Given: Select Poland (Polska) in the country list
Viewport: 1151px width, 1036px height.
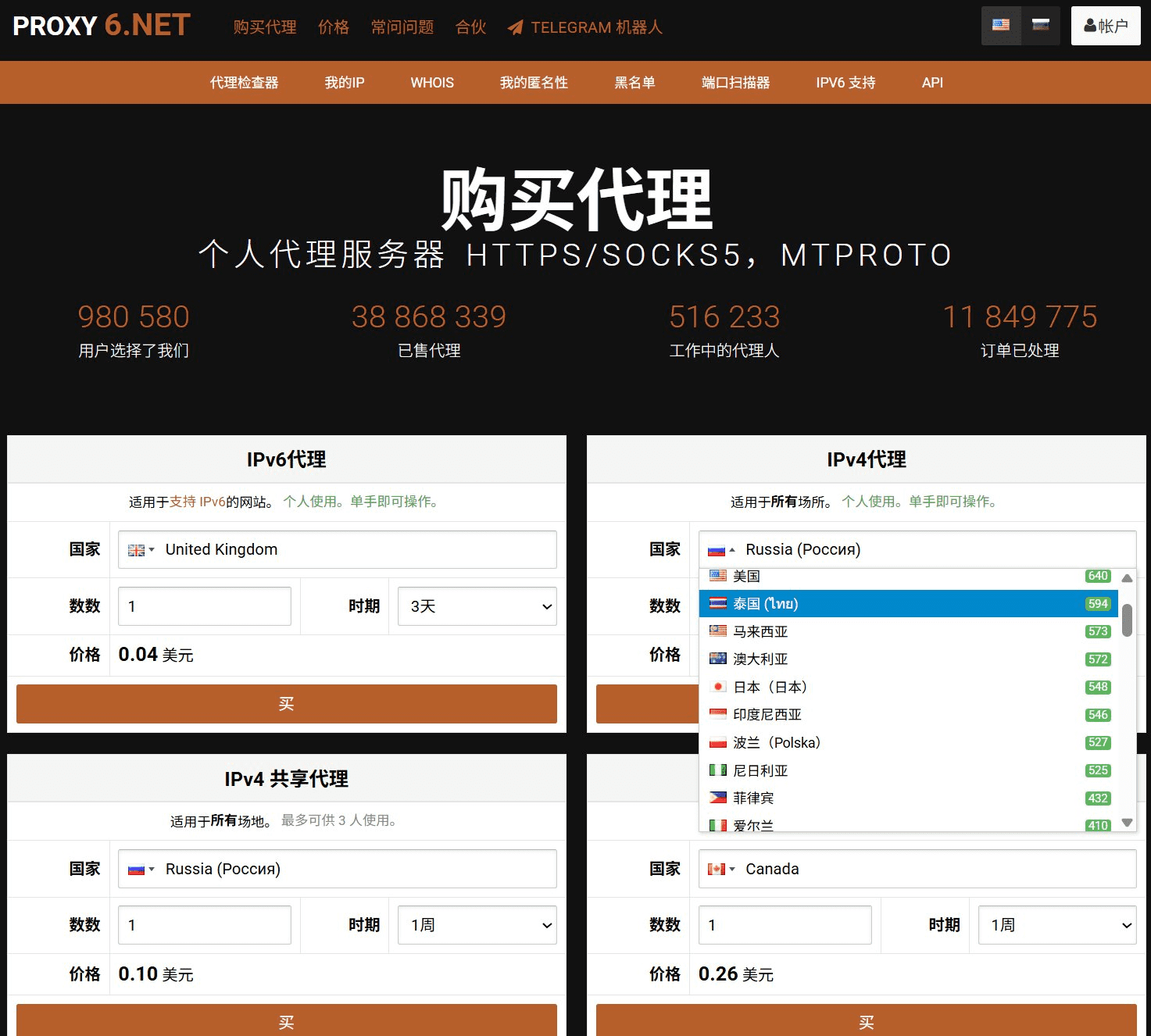Looking at the screenshot, I should coord(909,742).
